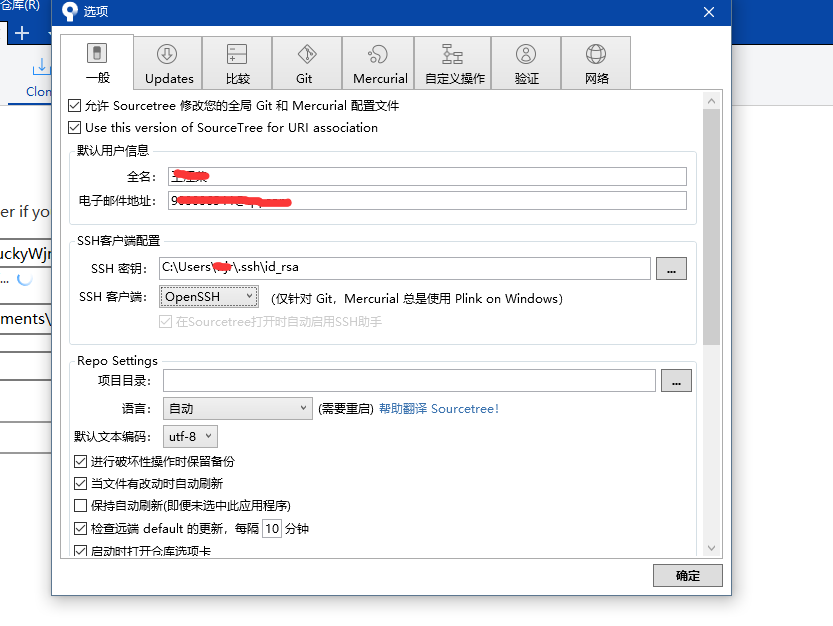The width and height of the screenshot is (833, 626).
Task: Click the Sourcetree logo in dialog title
Action: [70, 11]
